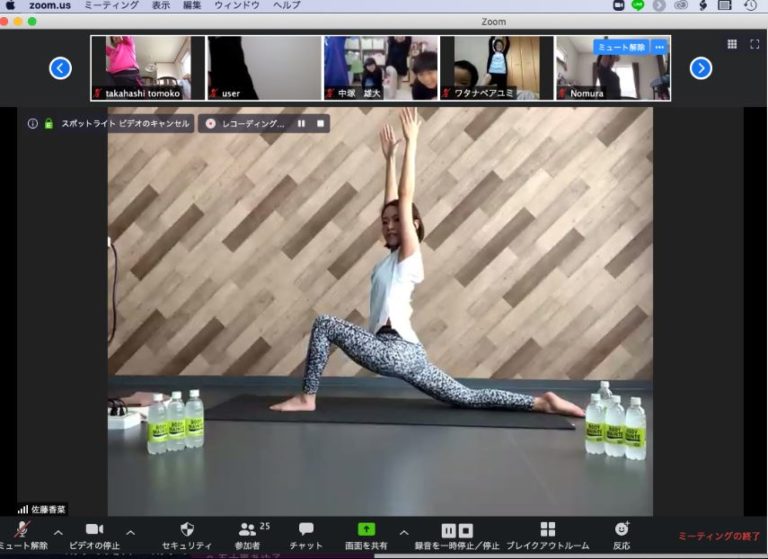Expand share screen options arrow
The width and height of the screenshot is (768, 559).
404,532
